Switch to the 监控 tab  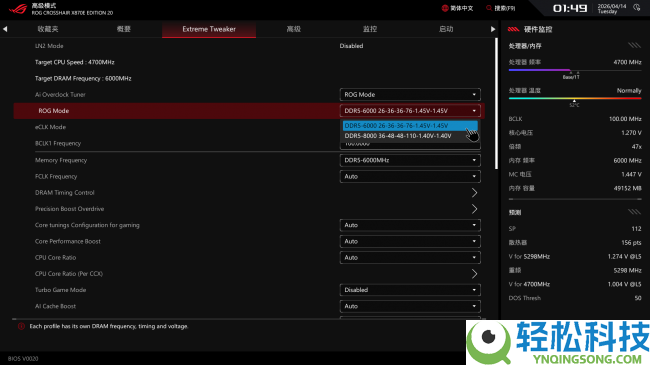370,29
